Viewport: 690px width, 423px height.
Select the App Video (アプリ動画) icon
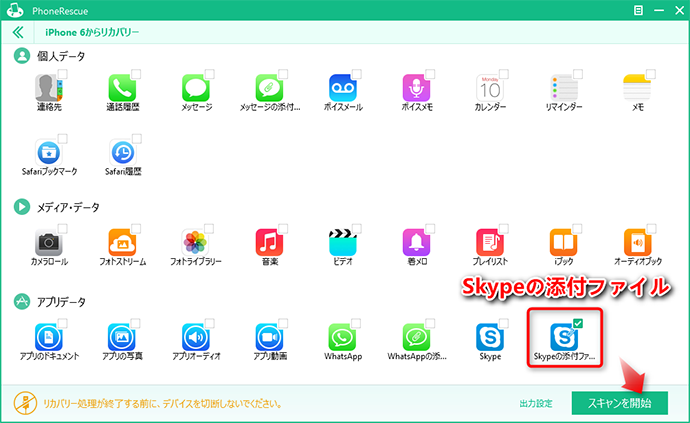269,337
